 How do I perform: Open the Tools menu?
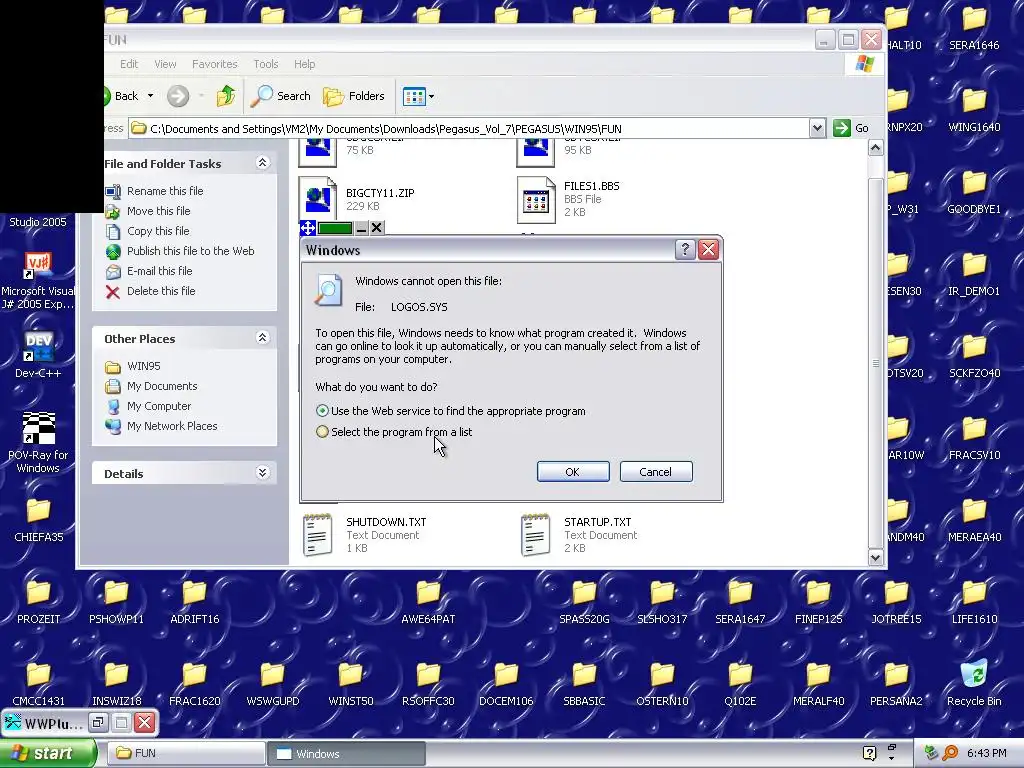pos(266,64)
